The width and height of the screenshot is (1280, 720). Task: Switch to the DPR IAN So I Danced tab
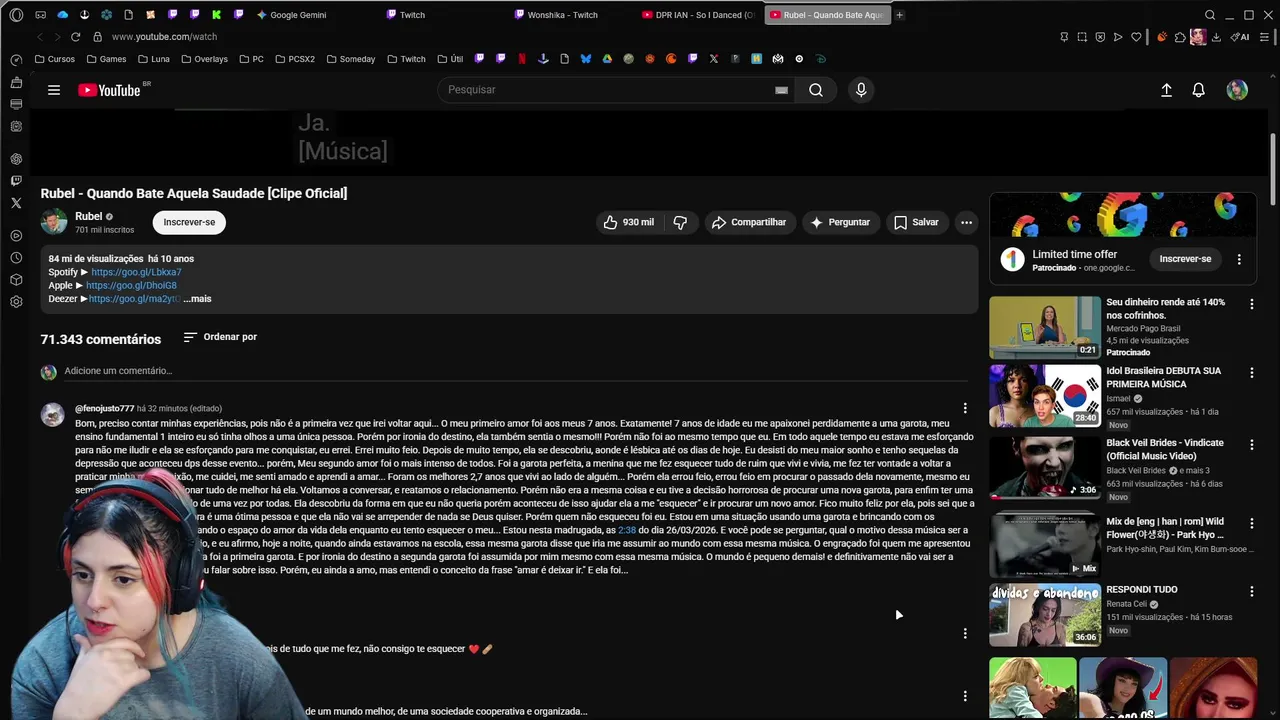coord(700,15)
